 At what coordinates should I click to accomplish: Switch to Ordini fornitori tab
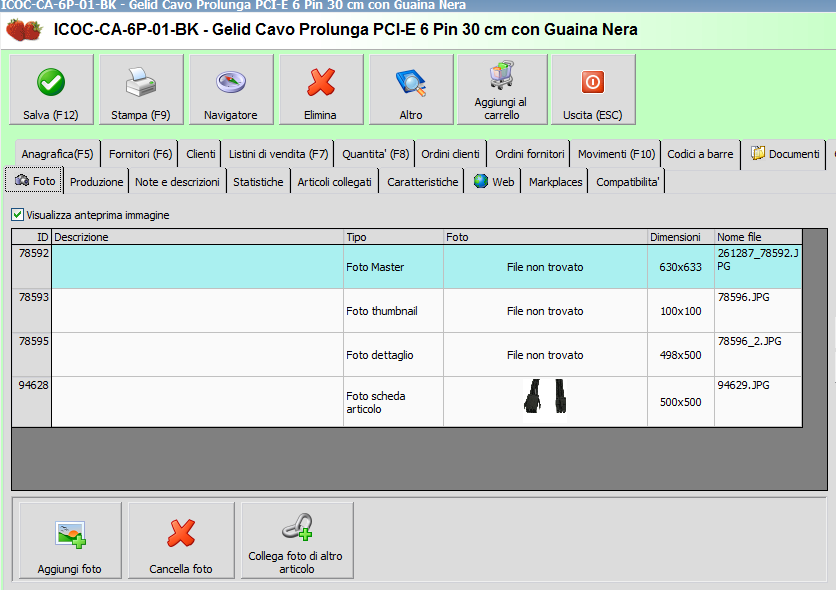pos(529,154)
